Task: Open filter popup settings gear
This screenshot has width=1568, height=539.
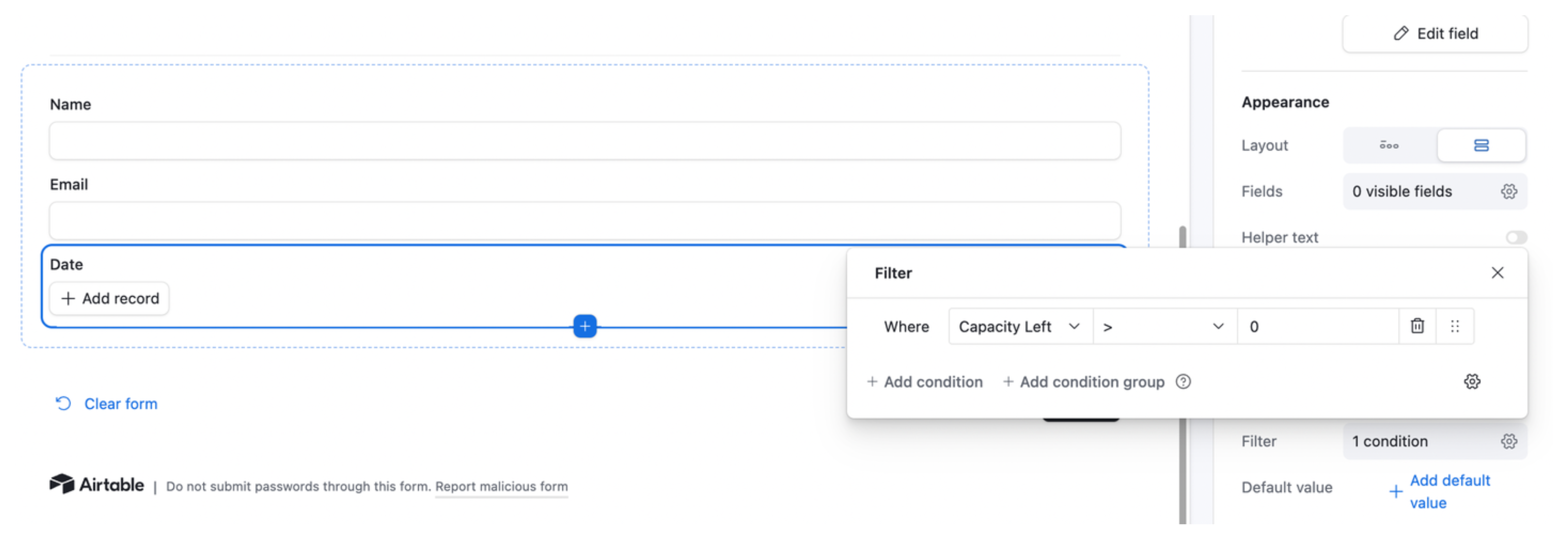Action: pyautogui.click(x=1472, y=381)
